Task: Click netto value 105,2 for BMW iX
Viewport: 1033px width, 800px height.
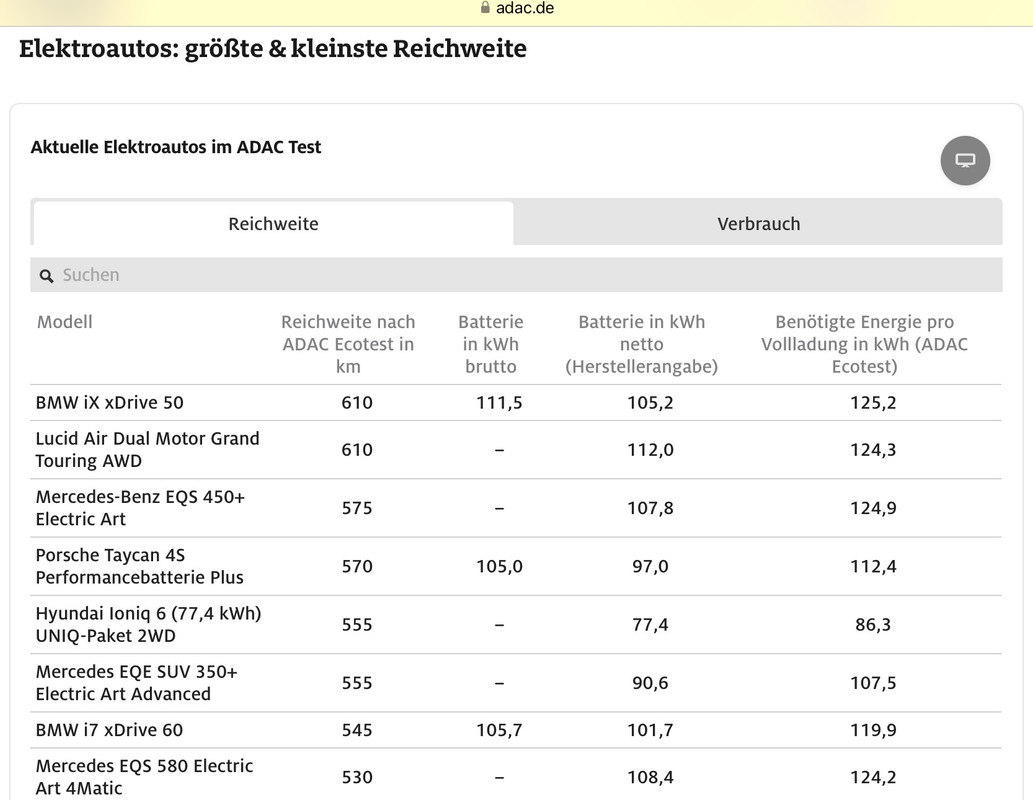Action: pyautogui.click(x=650, y=403)
